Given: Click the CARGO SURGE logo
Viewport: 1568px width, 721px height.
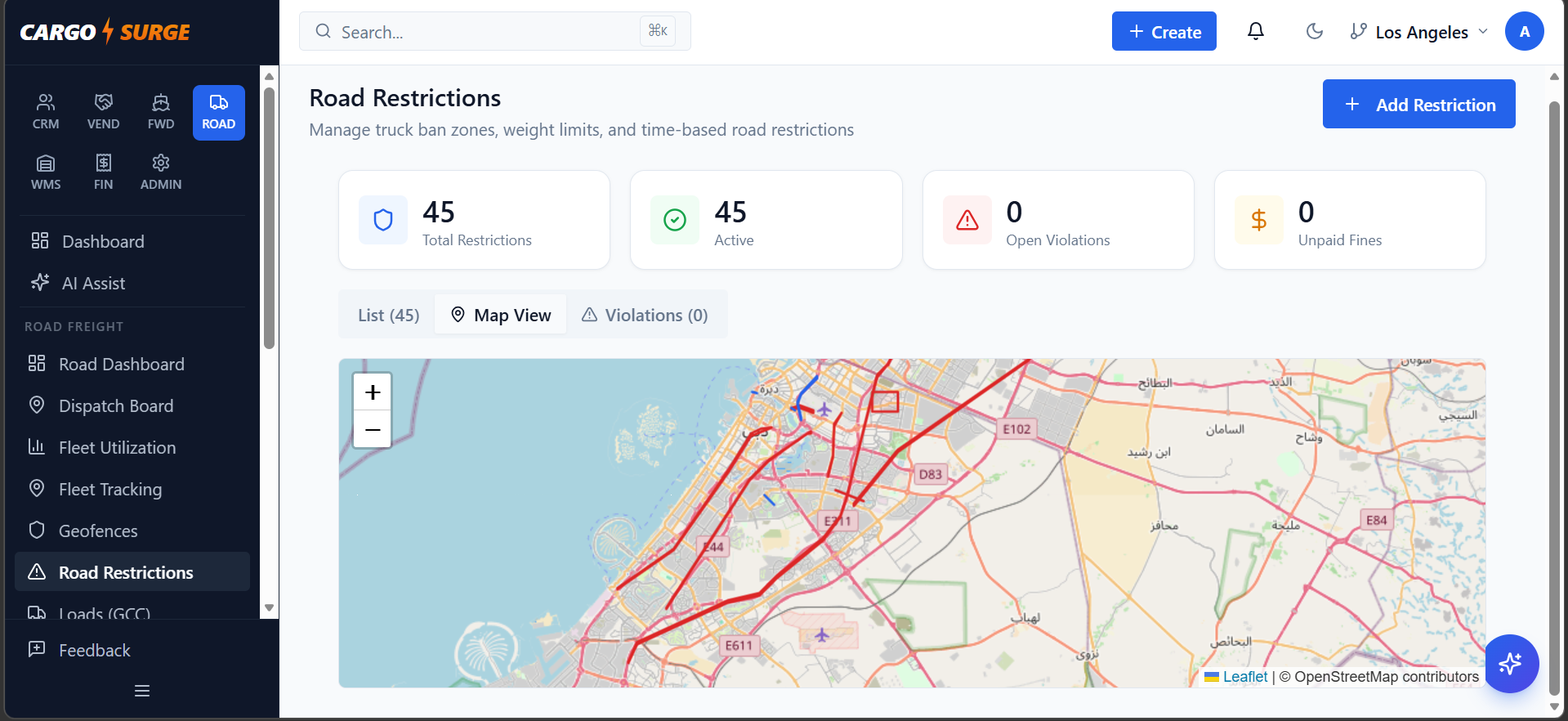Looking at the screenshot, I should [x=105, y=32].
